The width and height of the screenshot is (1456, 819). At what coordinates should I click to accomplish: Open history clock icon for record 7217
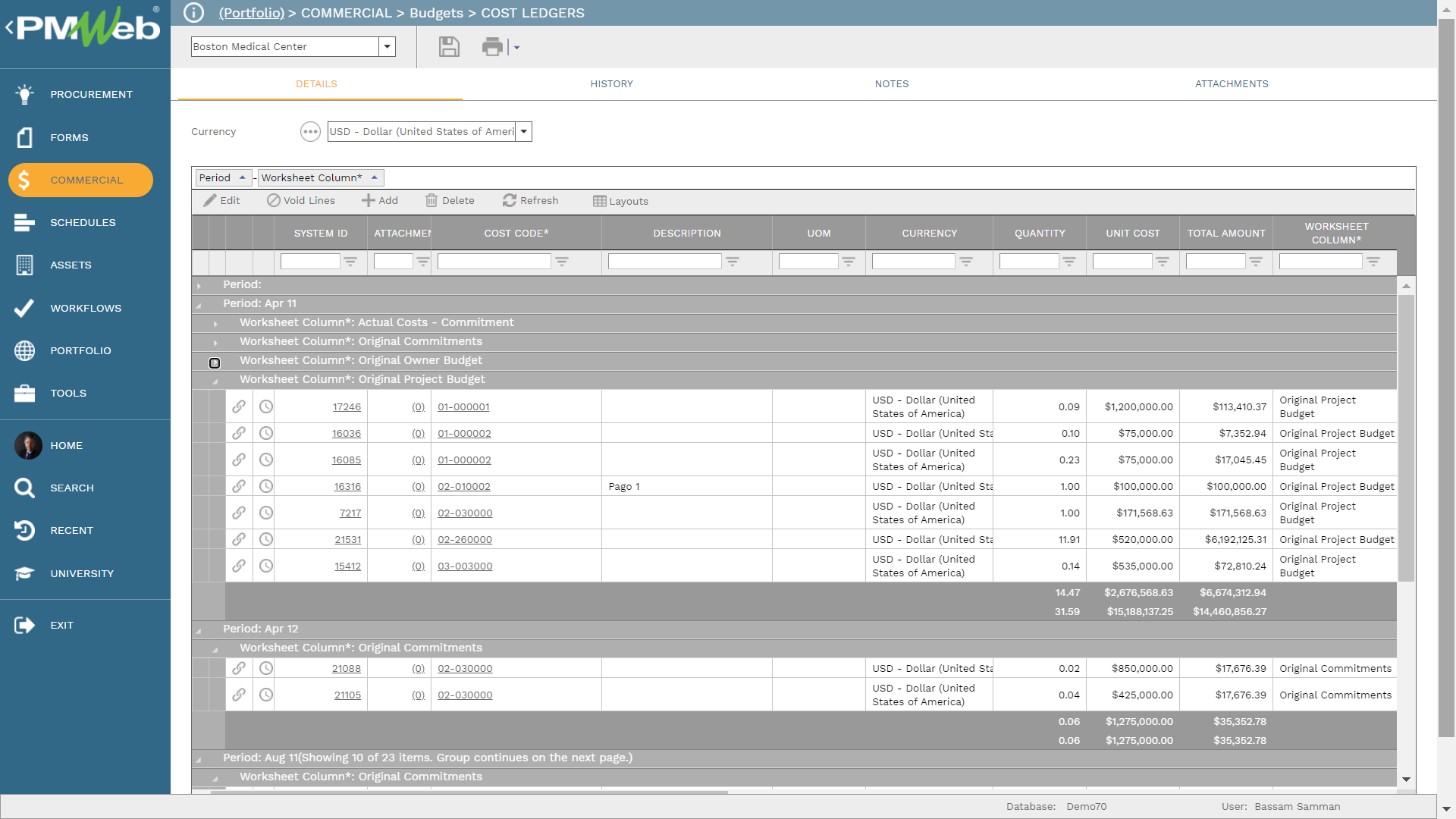pos(266,513)
